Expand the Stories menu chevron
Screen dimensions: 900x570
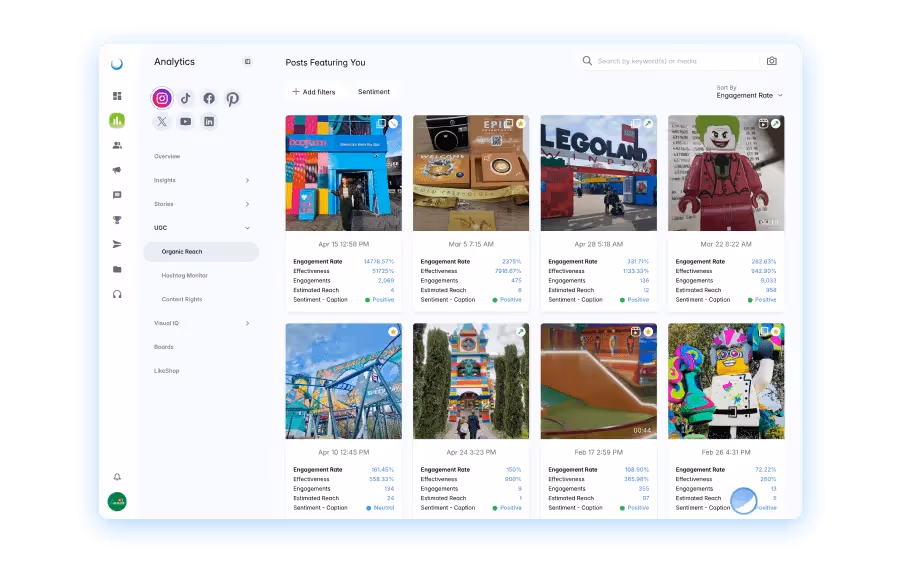[247, 204]
